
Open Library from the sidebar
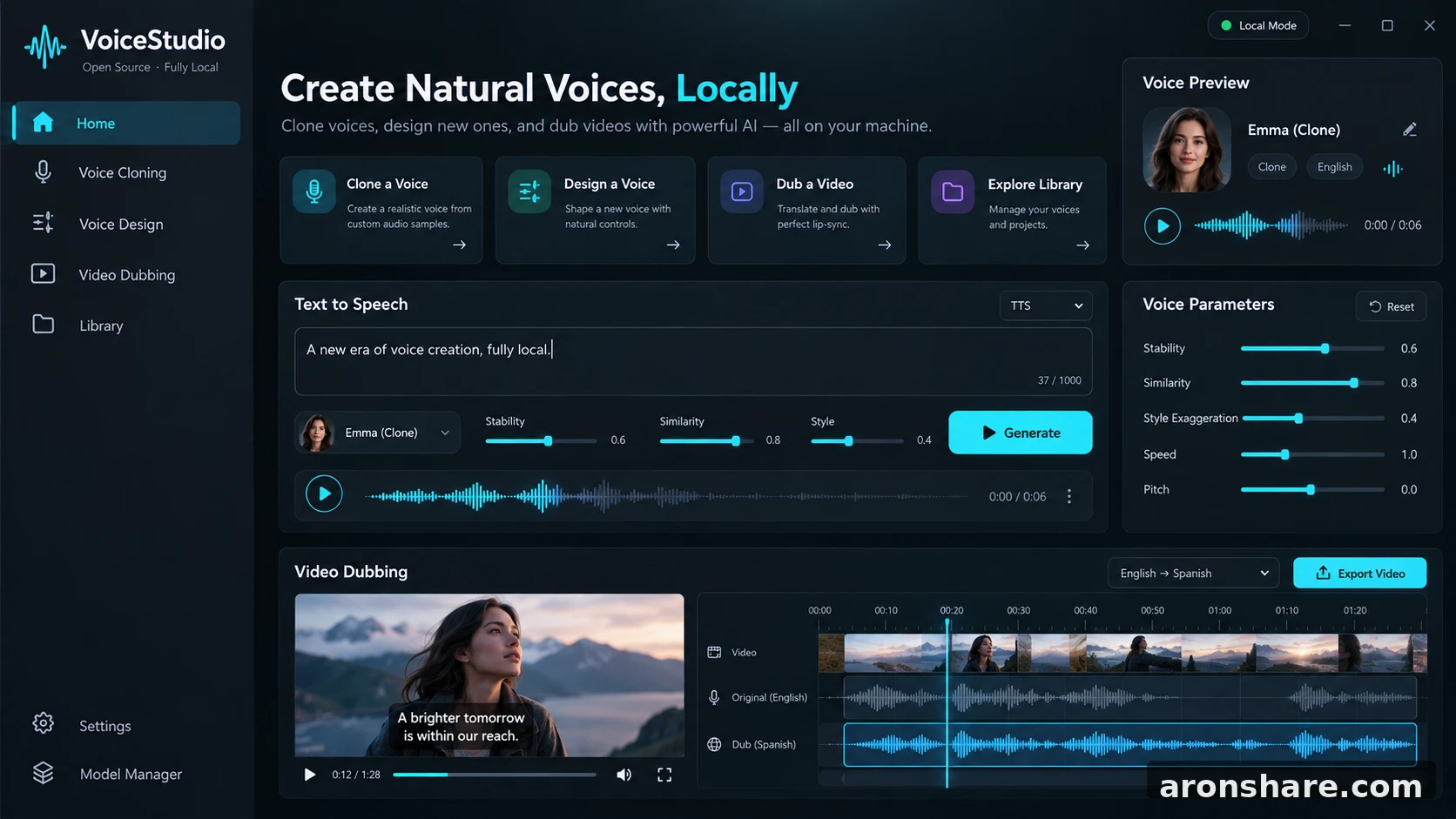pos(126,326)
